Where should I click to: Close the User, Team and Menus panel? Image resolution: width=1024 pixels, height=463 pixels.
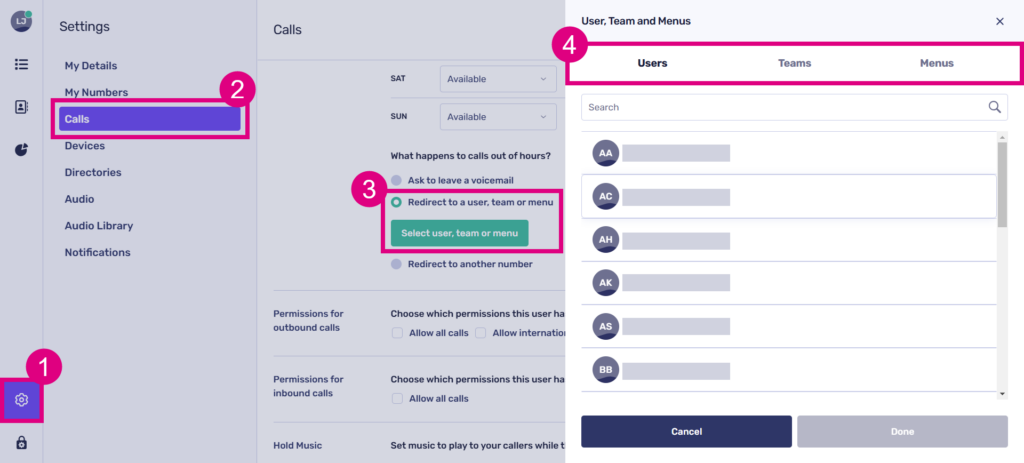[999, 21]
